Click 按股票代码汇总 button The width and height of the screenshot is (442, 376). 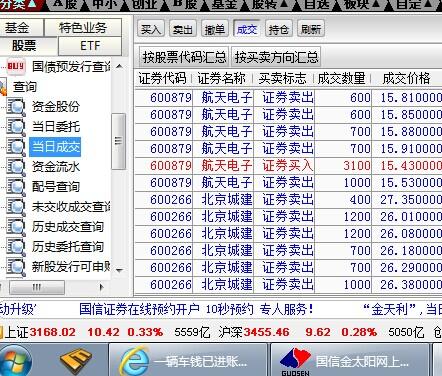184,57
